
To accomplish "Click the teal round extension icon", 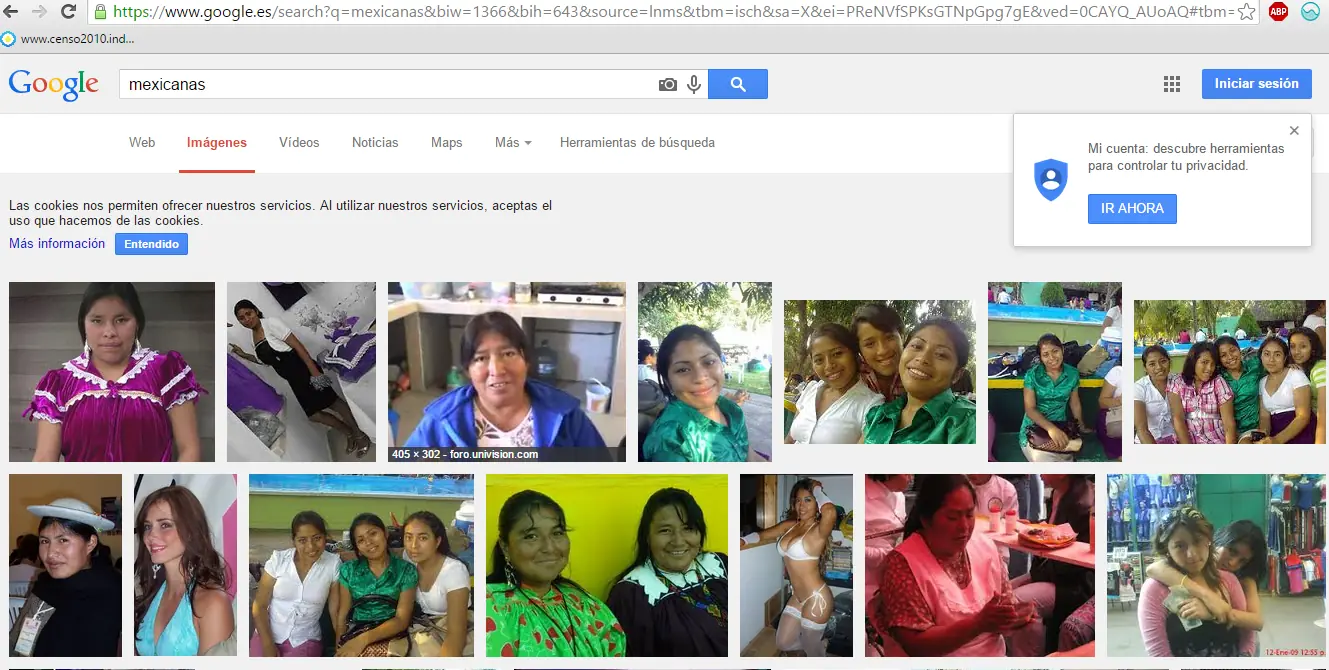I will point(1310,12).
